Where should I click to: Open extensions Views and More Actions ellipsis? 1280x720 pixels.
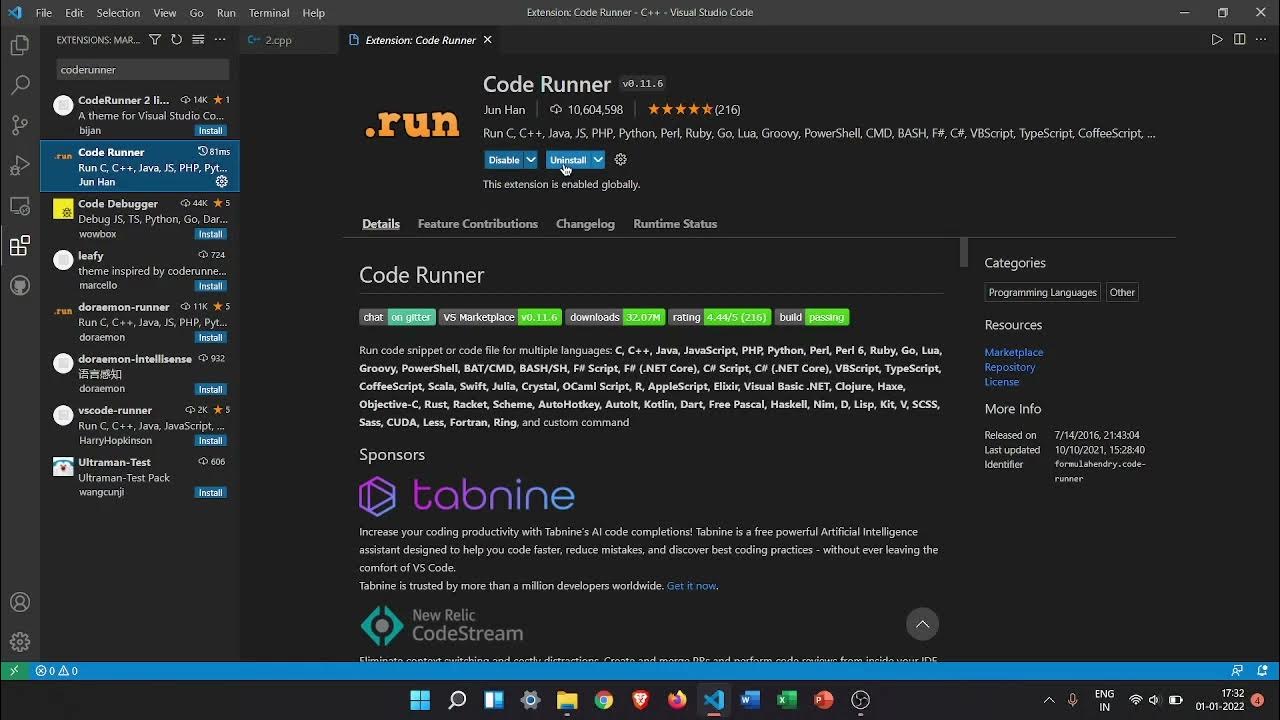220,40
